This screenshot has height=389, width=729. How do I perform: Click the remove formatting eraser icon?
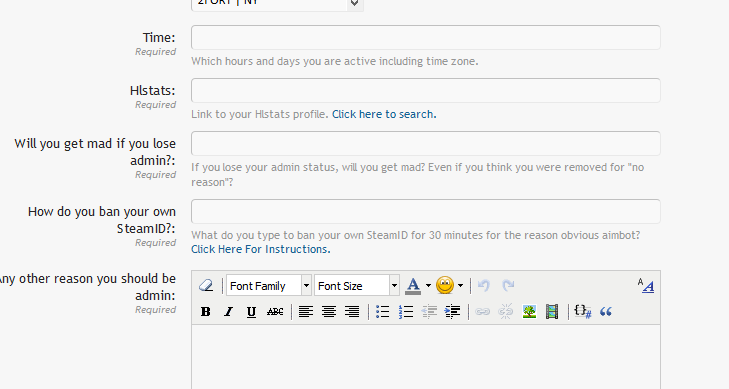click(206, 285)
